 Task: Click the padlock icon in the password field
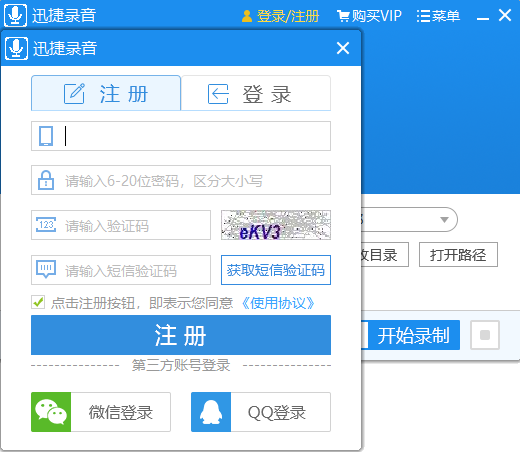tap(46, 180)
